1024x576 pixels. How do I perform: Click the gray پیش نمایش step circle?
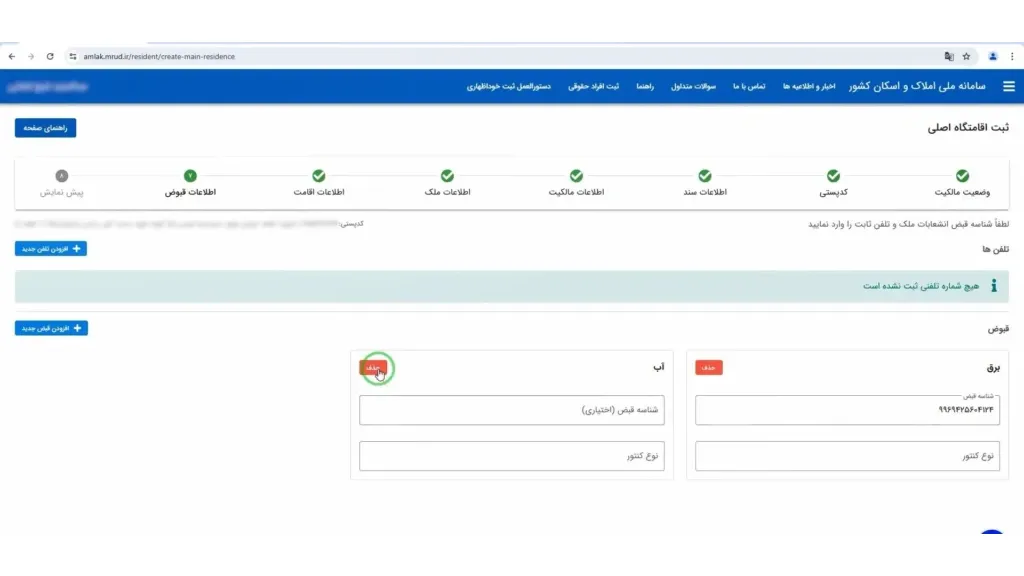62,174
